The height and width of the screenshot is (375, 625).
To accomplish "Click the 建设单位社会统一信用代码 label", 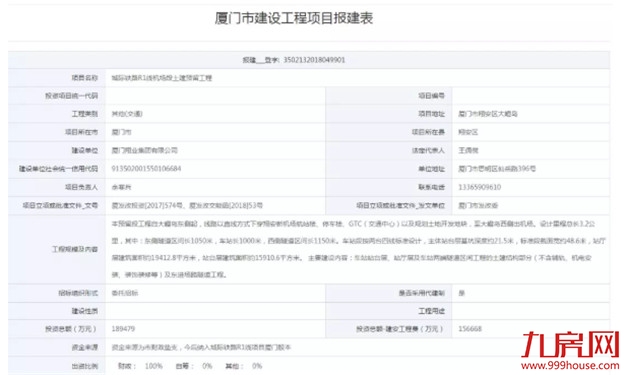I will click(x=58, y=169).
